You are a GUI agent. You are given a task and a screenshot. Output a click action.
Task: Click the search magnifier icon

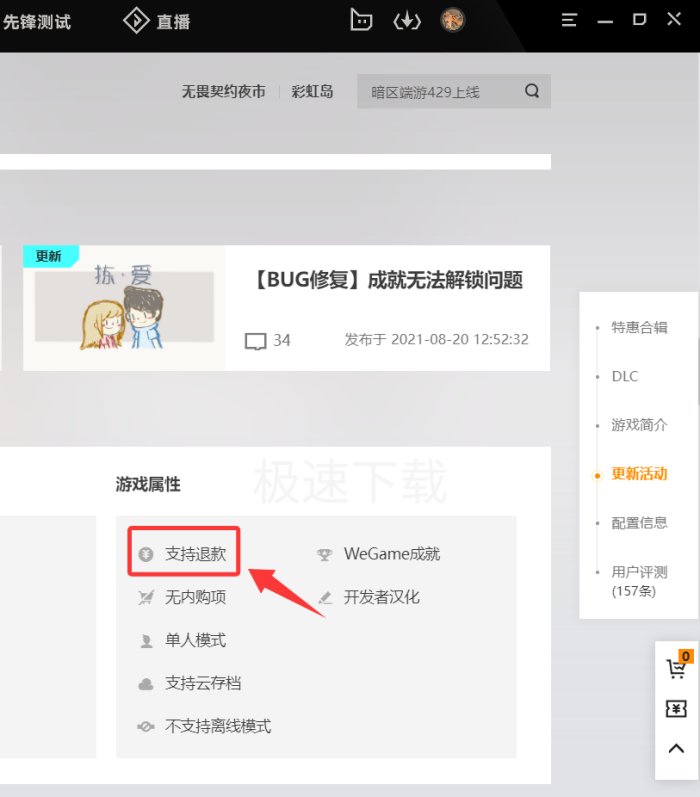(x=532, y=91)
